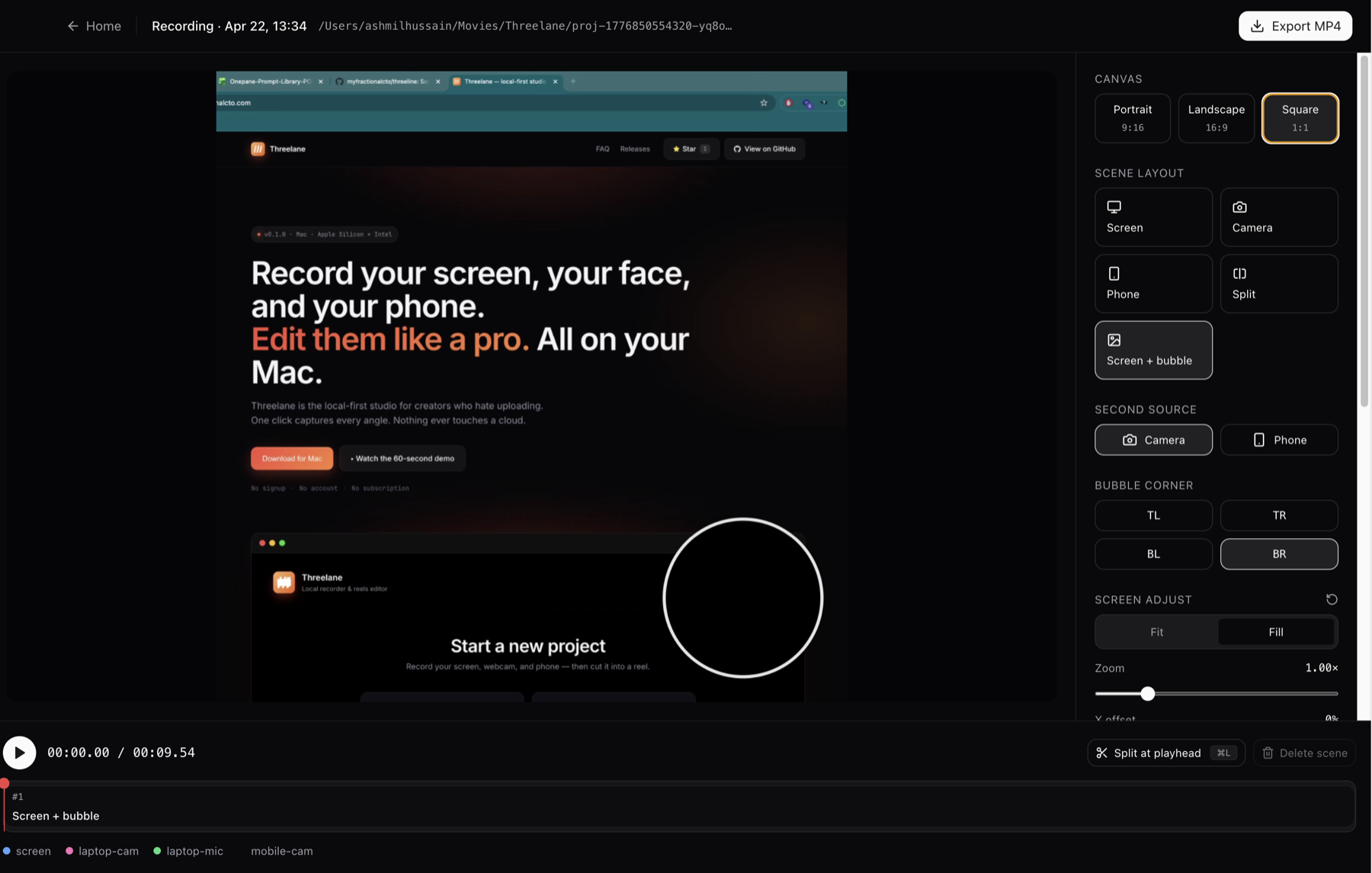Pick the Split scene layout
Image resolution: width=1372 pixels, height=873 pixels.
coord(1278,284)
